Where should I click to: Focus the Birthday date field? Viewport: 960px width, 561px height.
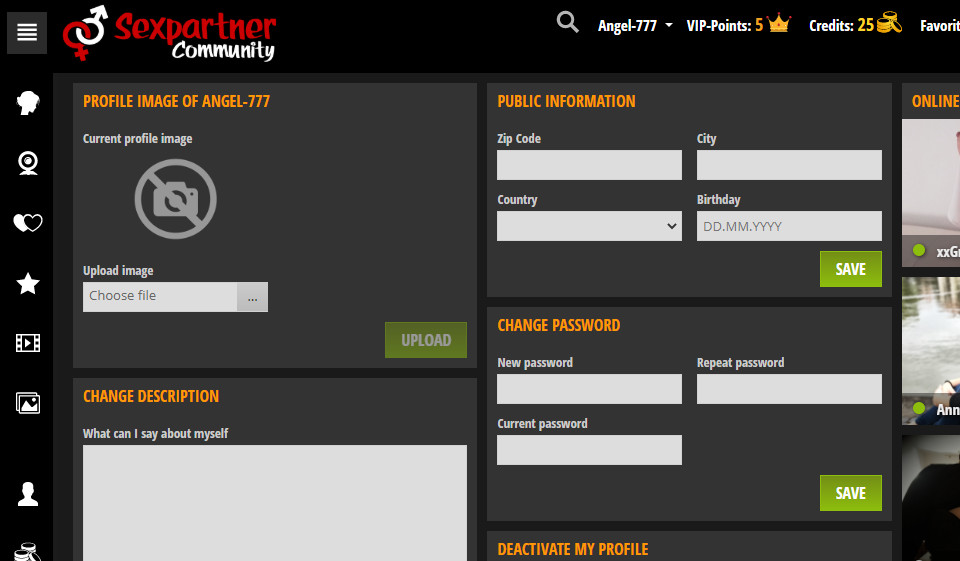pyautogui.click(x=789, y=226)
